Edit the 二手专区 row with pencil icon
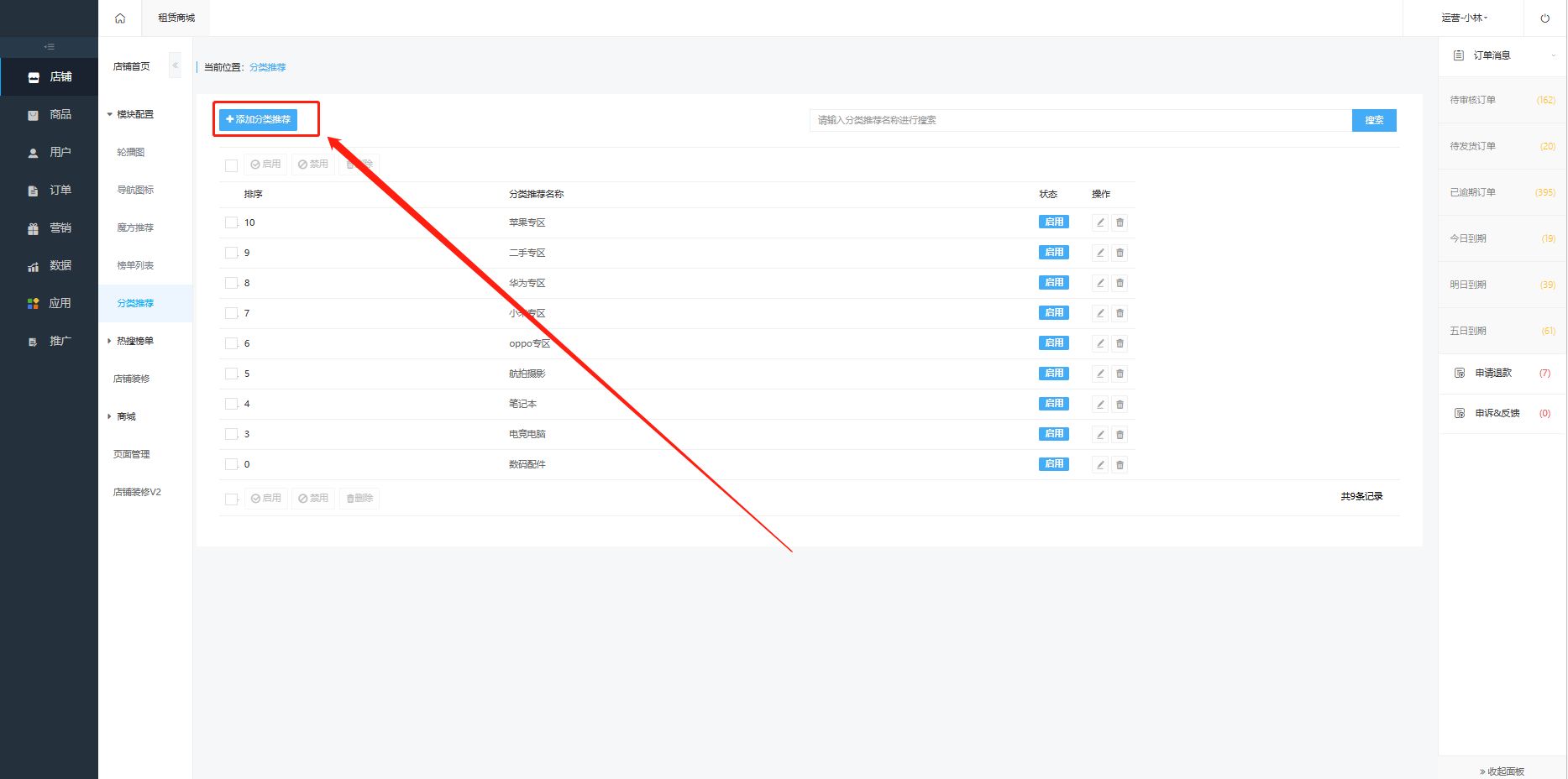1568x779 pixels. click(x=1100, y=253)
